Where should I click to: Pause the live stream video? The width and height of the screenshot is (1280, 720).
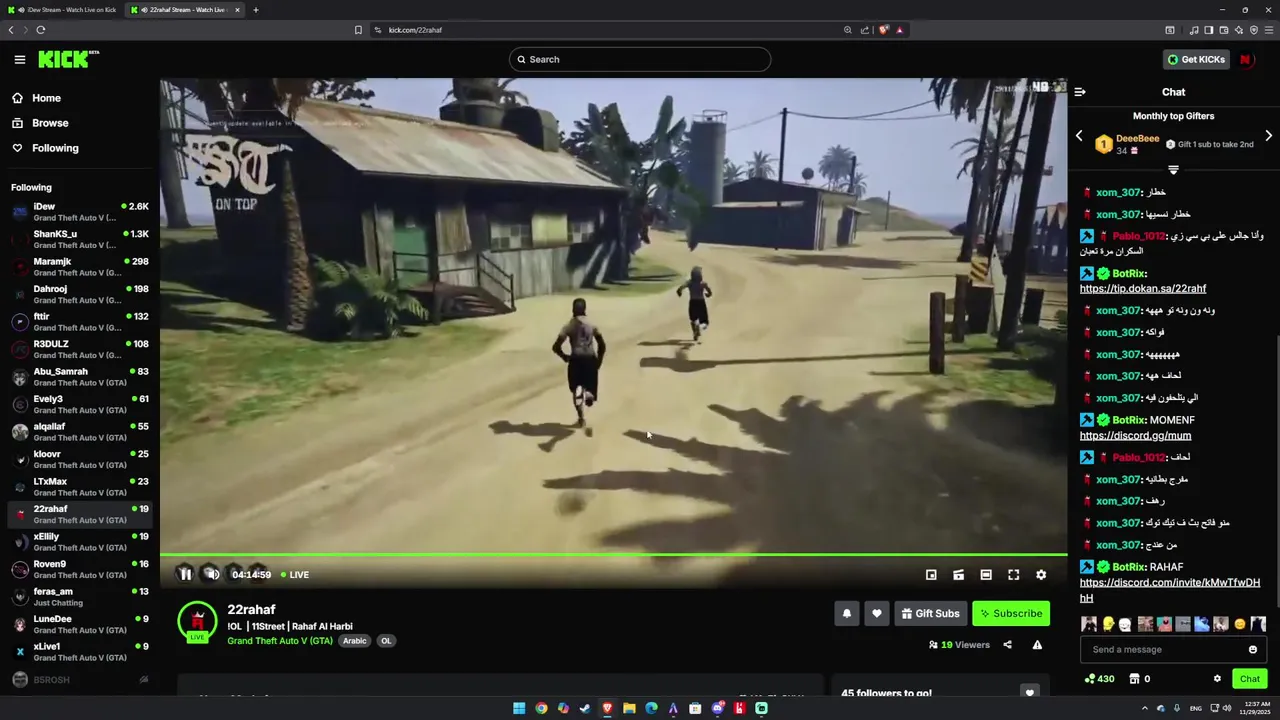point(185,574)
